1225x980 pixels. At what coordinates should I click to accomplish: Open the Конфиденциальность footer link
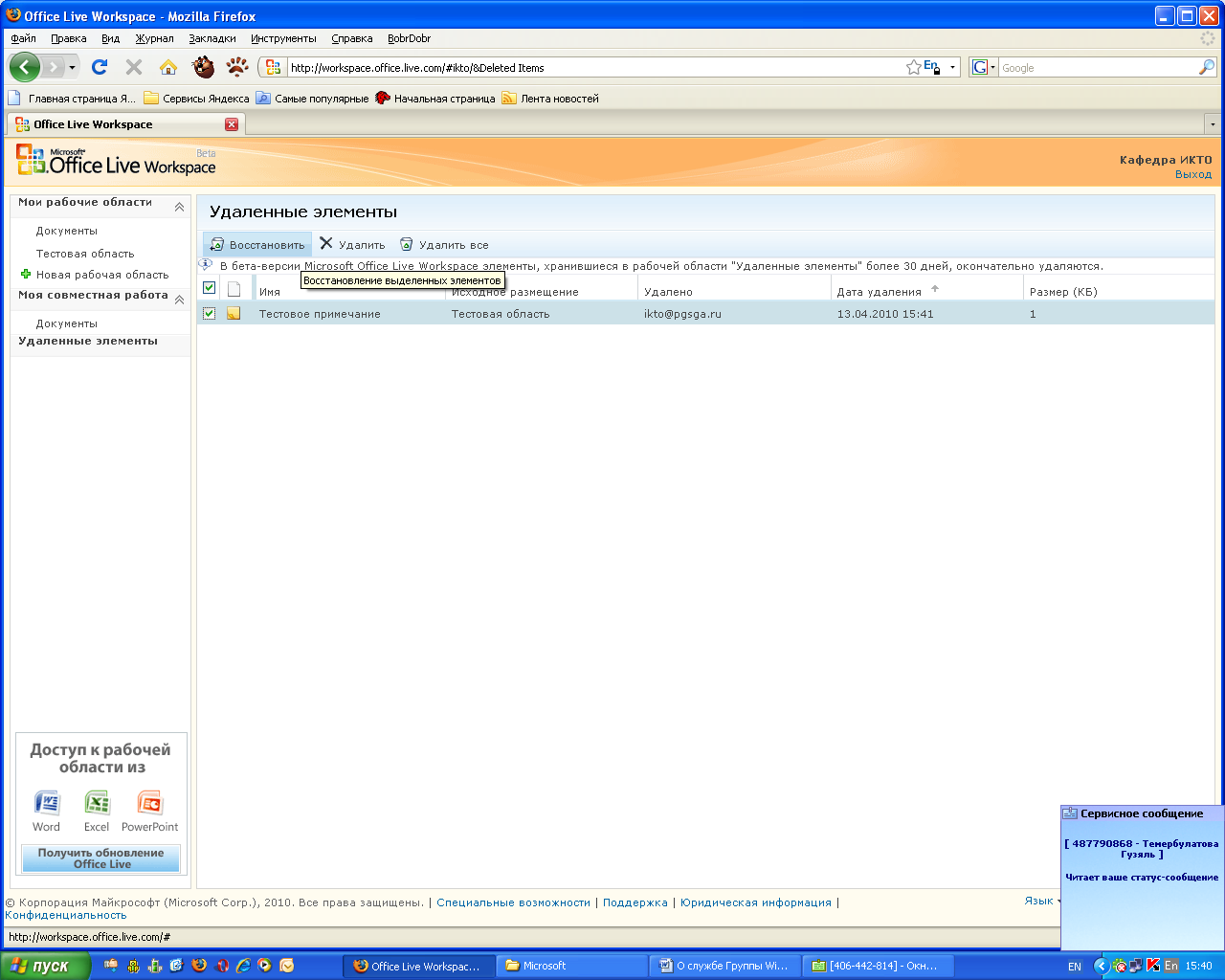[x=66, y=915]
